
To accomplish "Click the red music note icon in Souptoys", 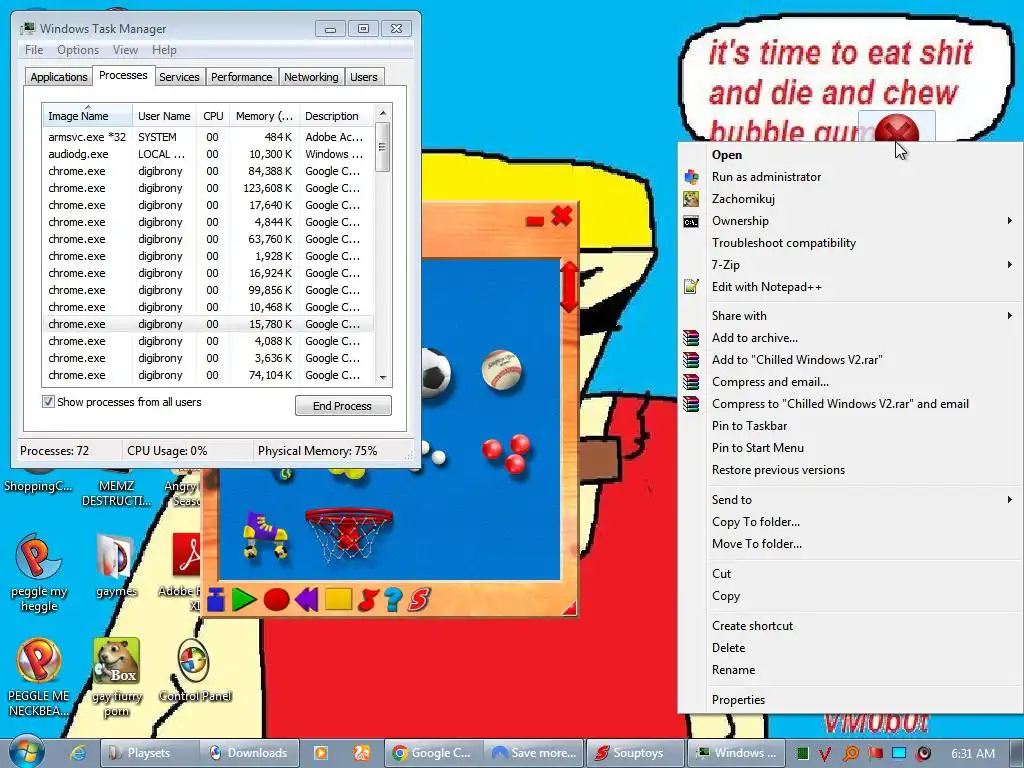I will pos(368,599).
